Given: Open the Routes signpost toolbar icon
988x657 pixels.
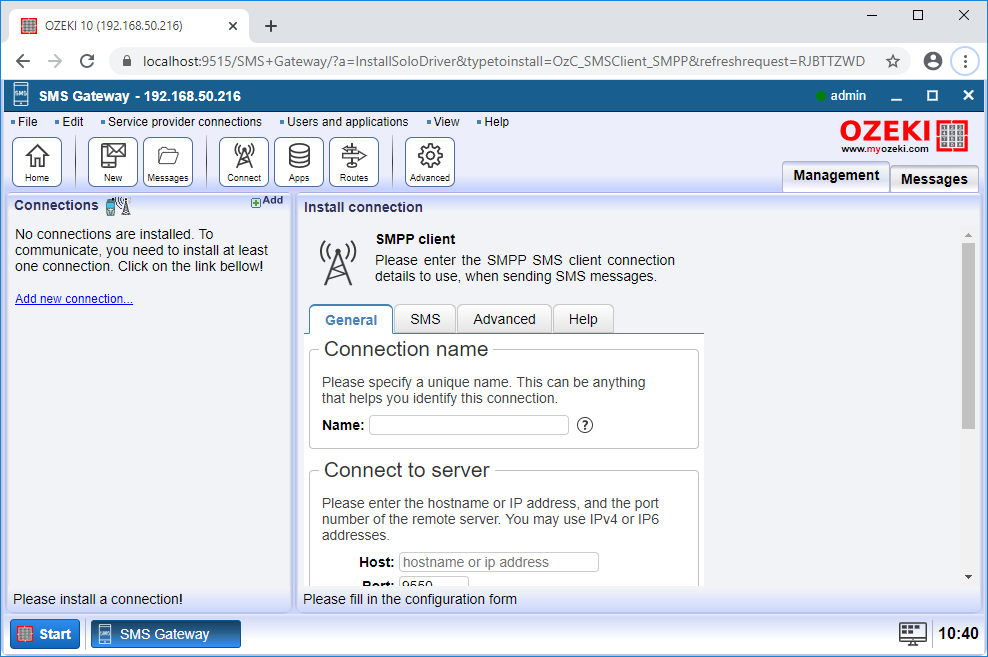Looking at the screenshot, I should 353,162.
